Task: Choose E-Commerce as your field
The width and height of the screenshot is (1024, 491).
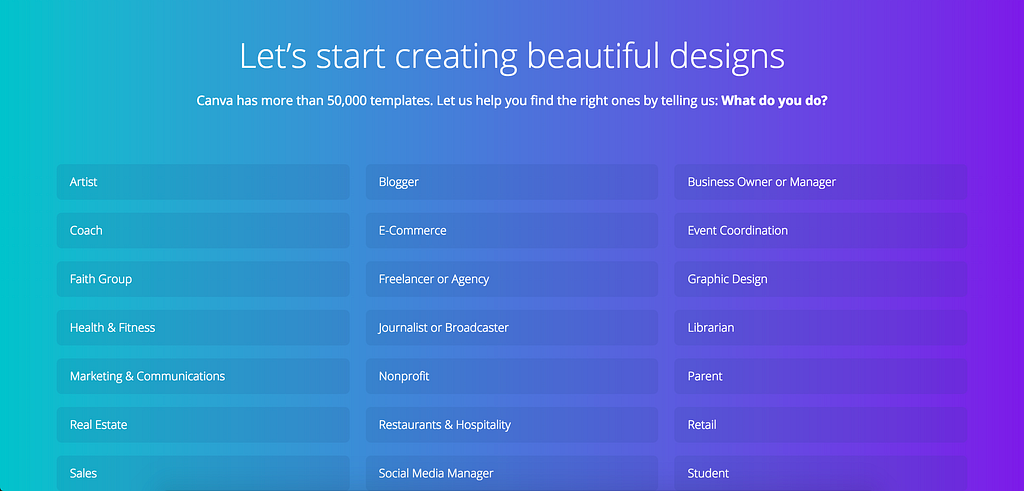Action: tap(512, 230)
